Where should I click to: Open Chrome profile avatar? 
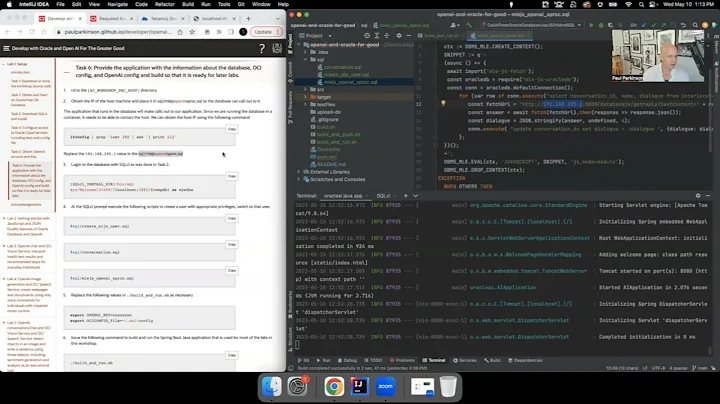243,32
